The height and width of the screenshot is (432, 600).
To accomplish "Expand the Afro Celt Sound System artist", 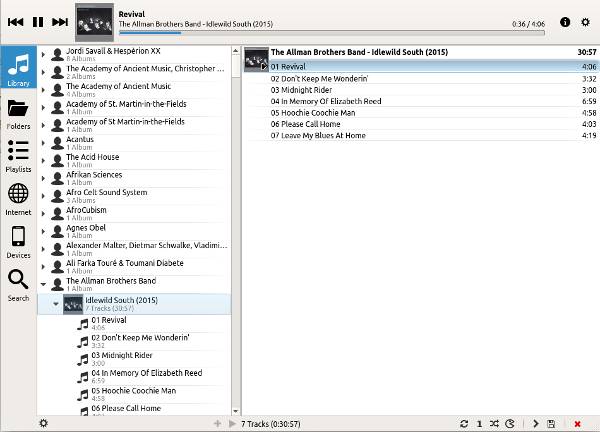I will [43, 196].
